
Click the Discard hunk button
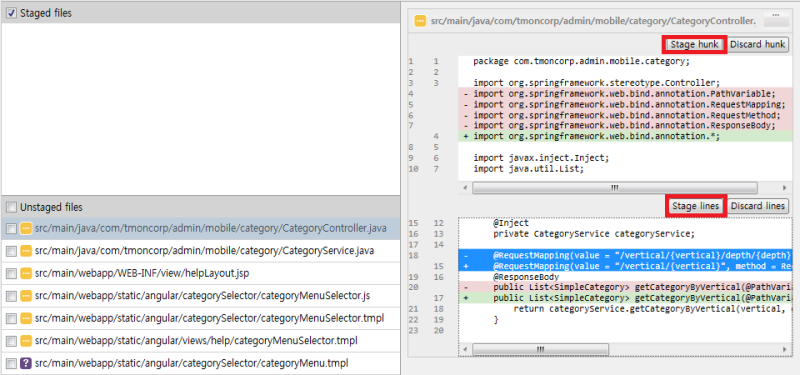click(x=757, y=44)
